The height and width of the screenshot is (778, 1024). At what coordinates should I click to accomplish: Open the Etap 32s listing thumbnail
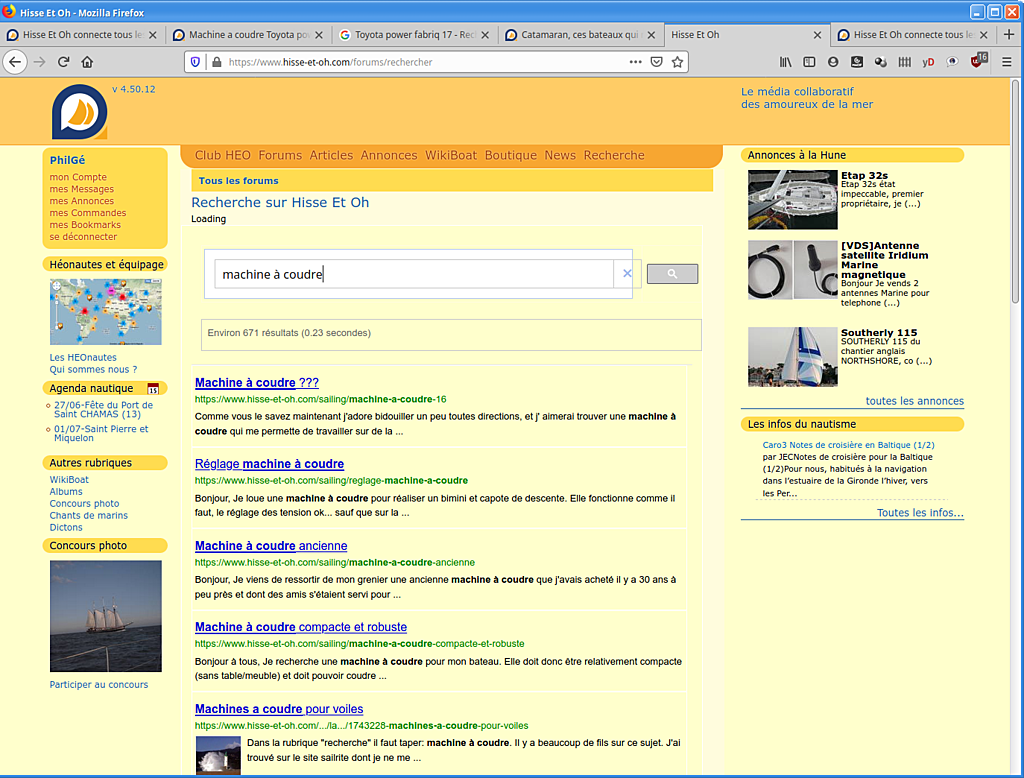tap(792, 200)
